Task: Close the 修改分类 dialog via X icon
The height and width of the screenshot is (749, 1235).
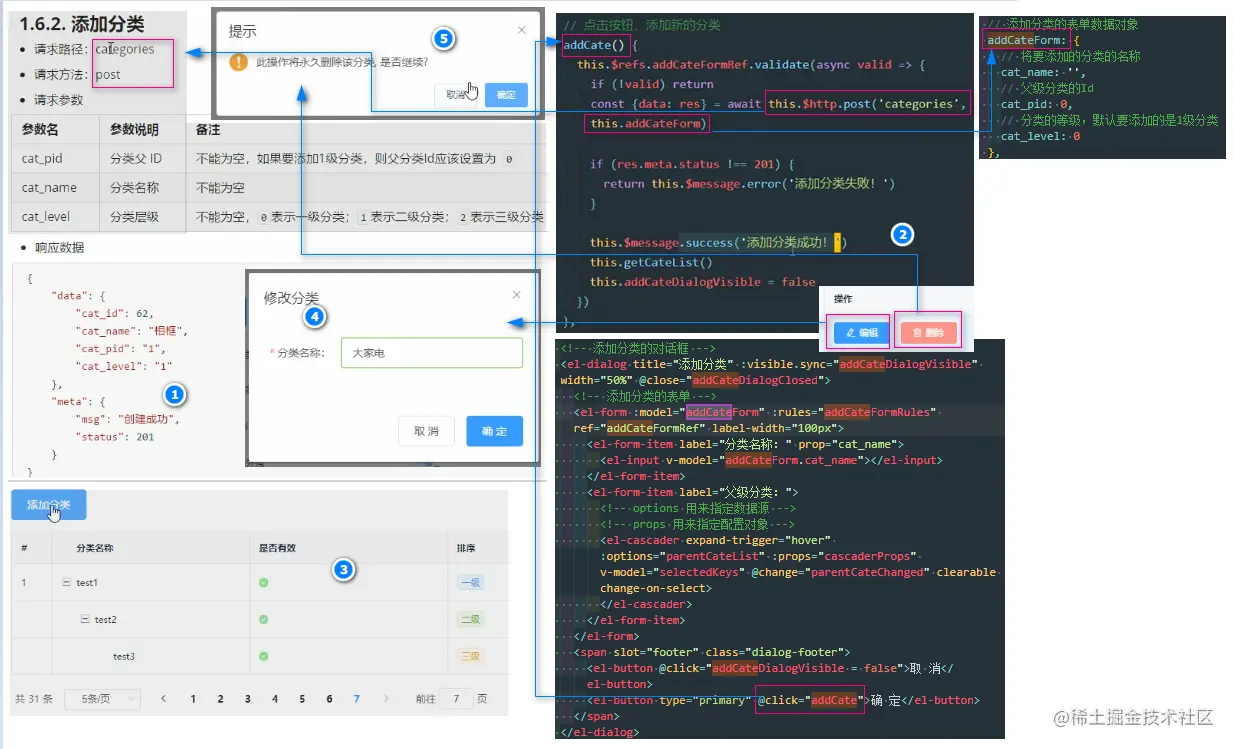Action: 516,295
